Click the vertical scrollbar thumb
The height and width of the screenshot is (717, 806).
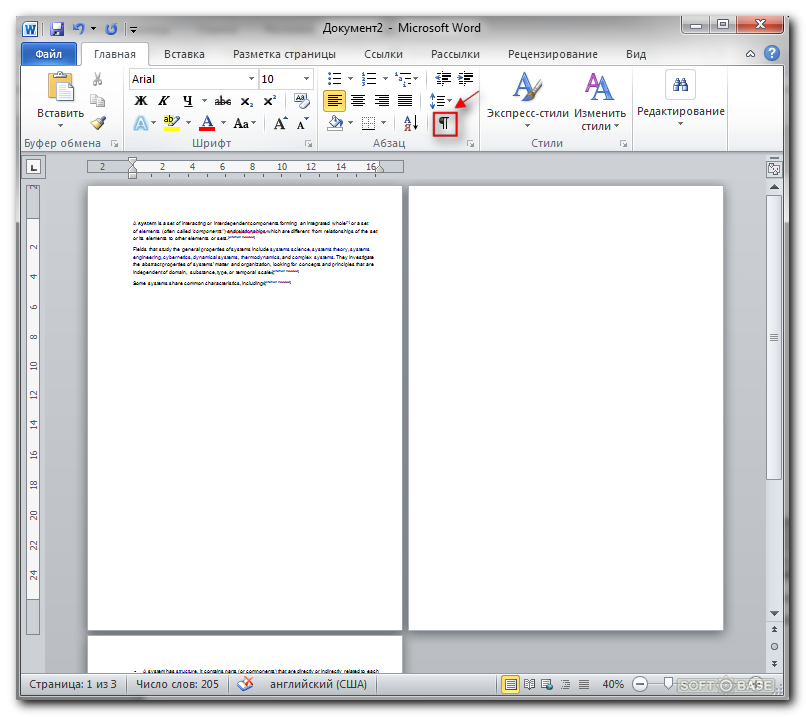[x=774, y=337]
